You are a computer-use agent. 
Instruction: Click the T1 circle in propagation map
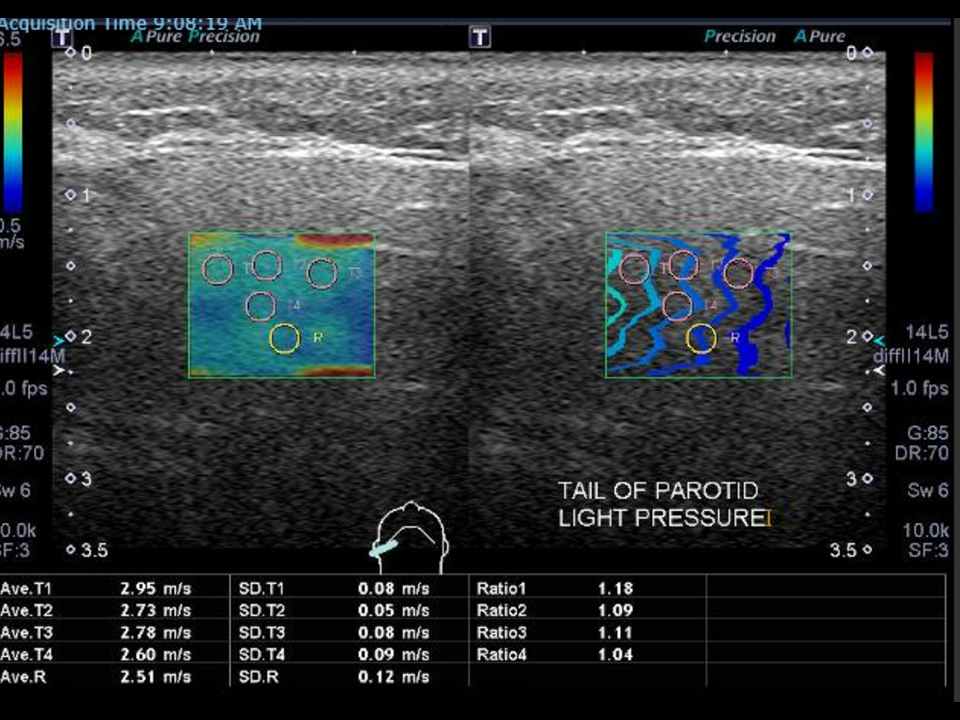[x=634, y=269]
